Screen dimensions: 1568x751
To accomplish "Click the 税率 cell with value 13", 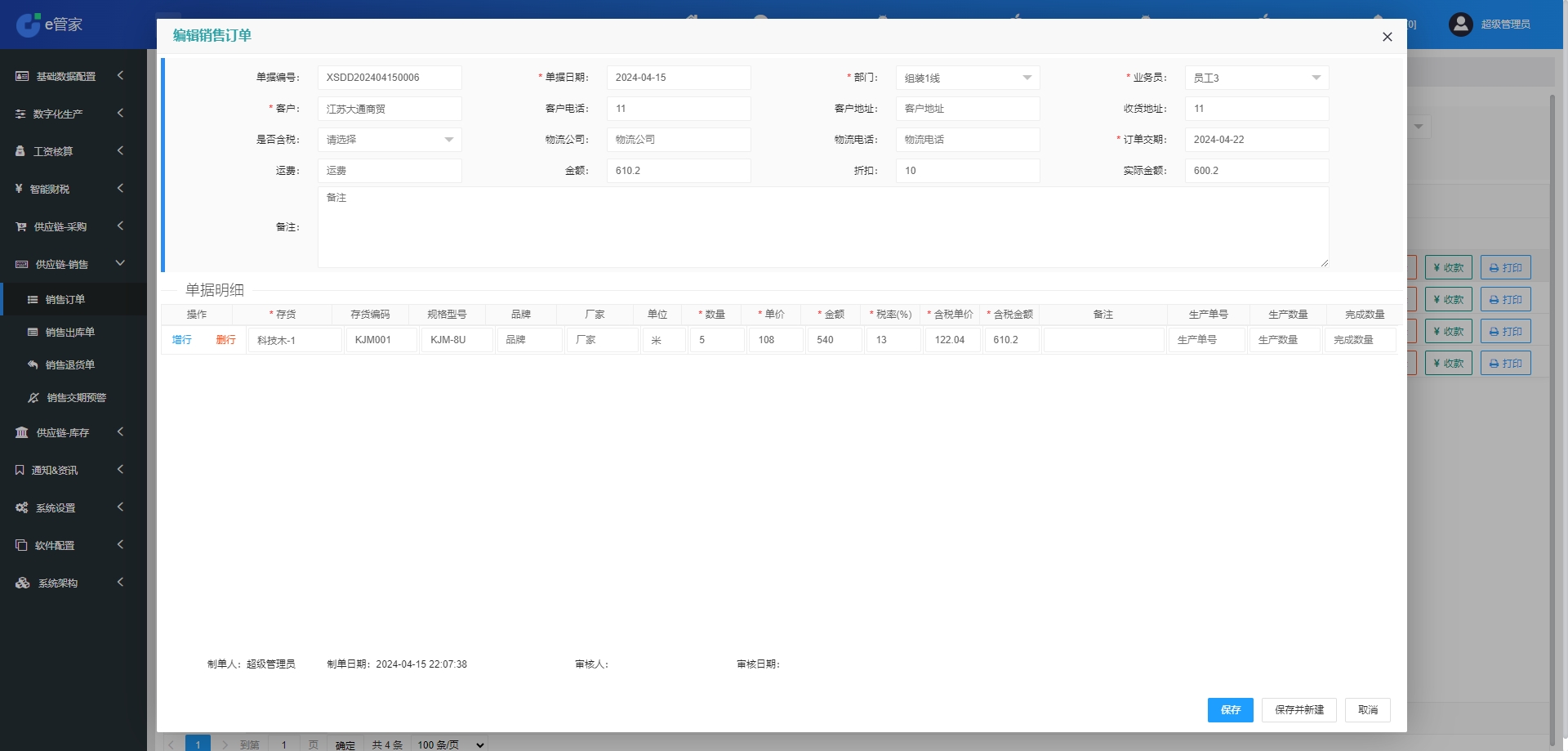I will 894,340.
